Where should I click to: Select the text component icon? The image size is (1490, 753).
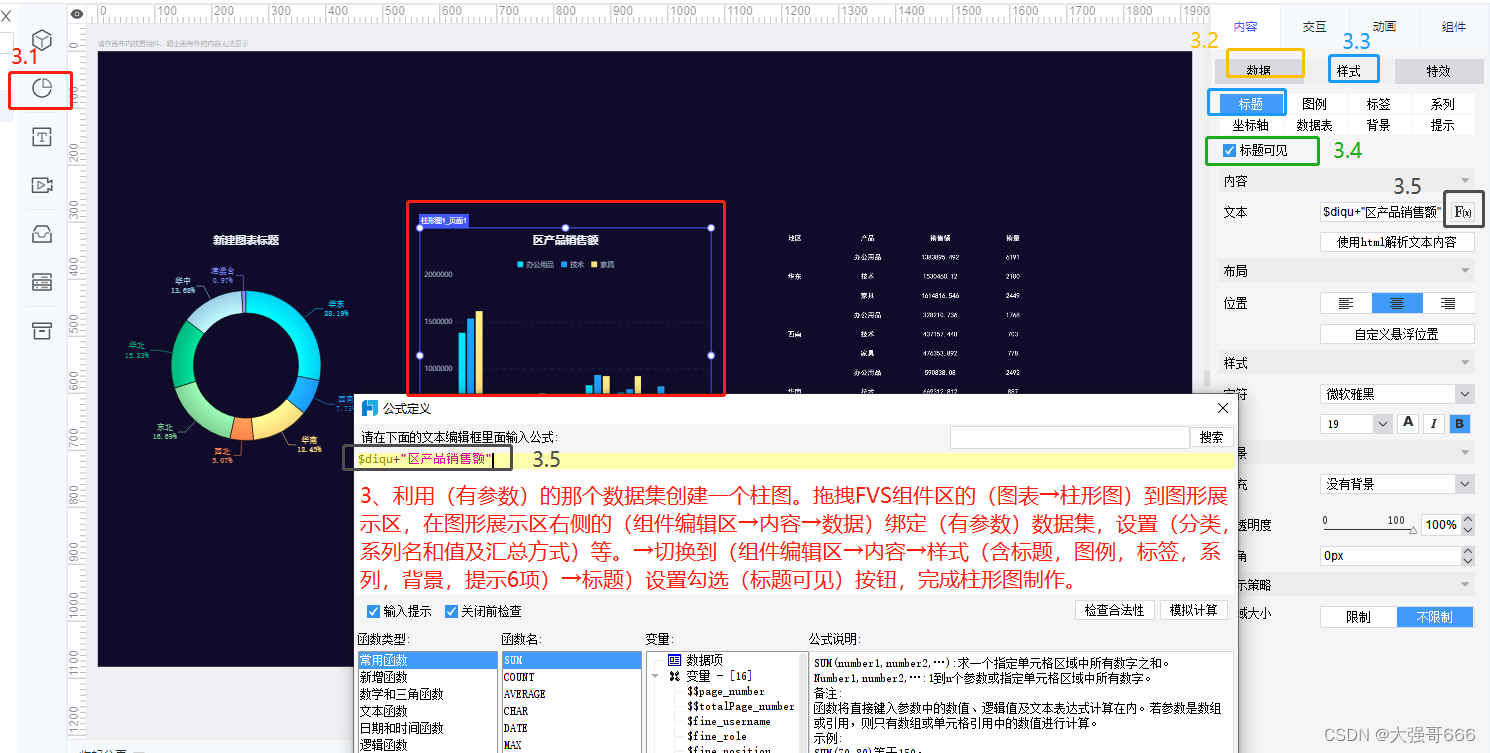(42, 137)
